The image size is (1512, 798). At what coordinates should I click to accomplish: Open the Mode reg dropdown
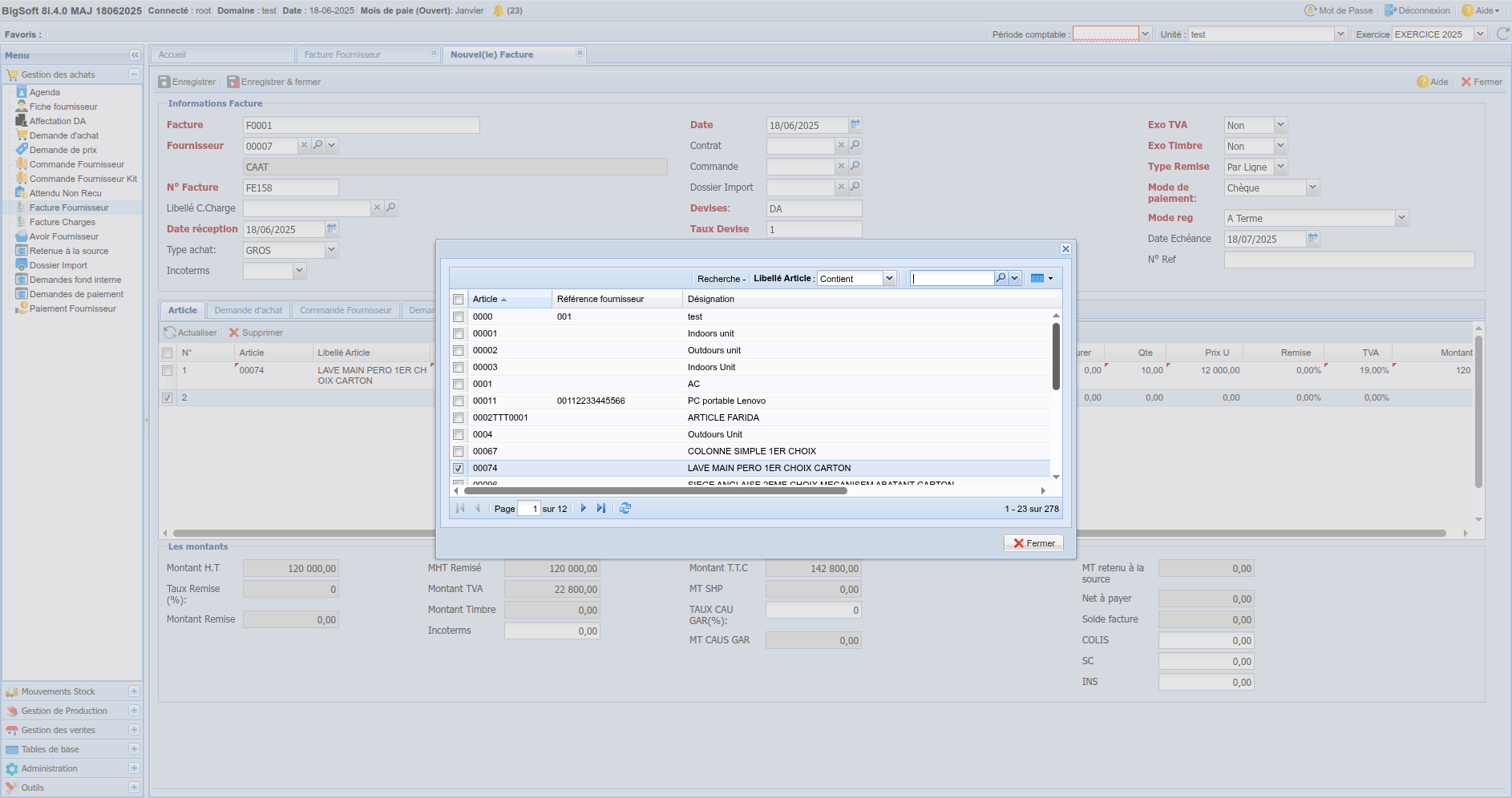1401,218
